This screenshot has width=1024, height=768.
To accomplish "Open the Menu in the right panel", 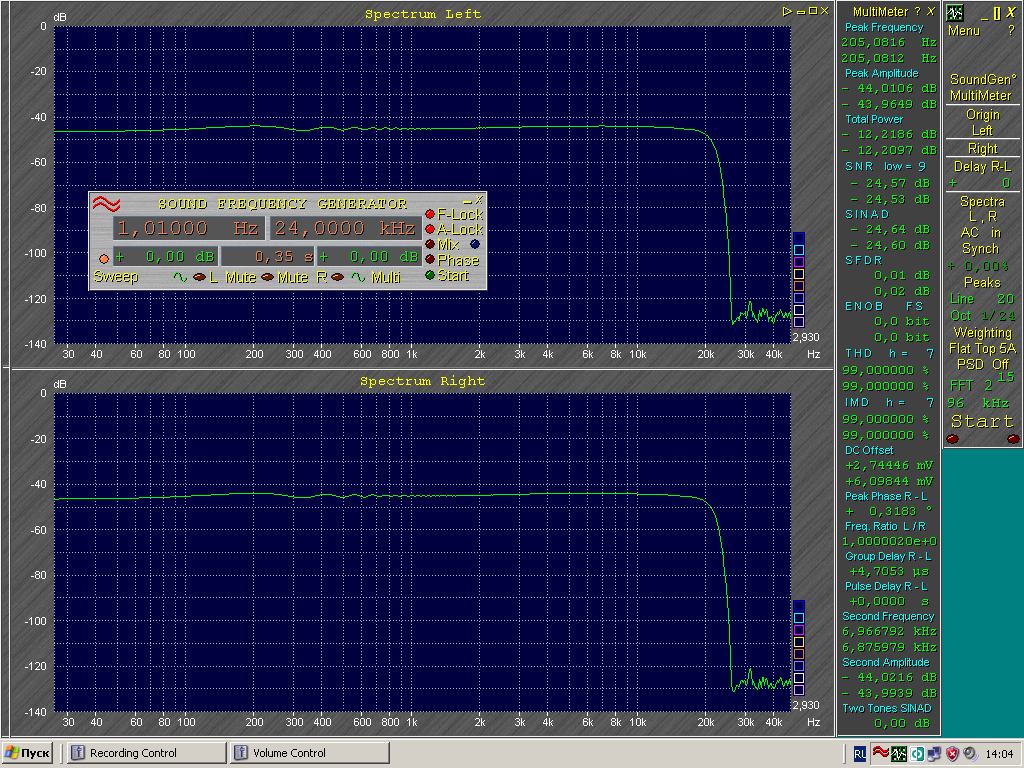I will (x=964, y=31).
